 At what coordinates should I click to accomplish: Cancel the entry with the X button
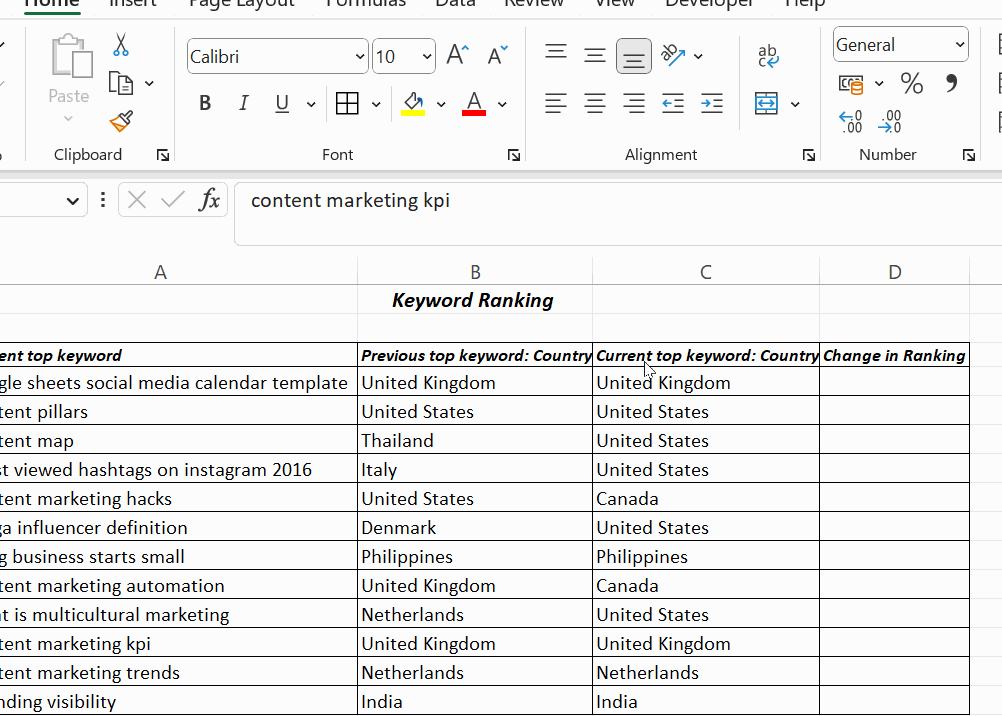pyautogui.click(x=136, y=200)
